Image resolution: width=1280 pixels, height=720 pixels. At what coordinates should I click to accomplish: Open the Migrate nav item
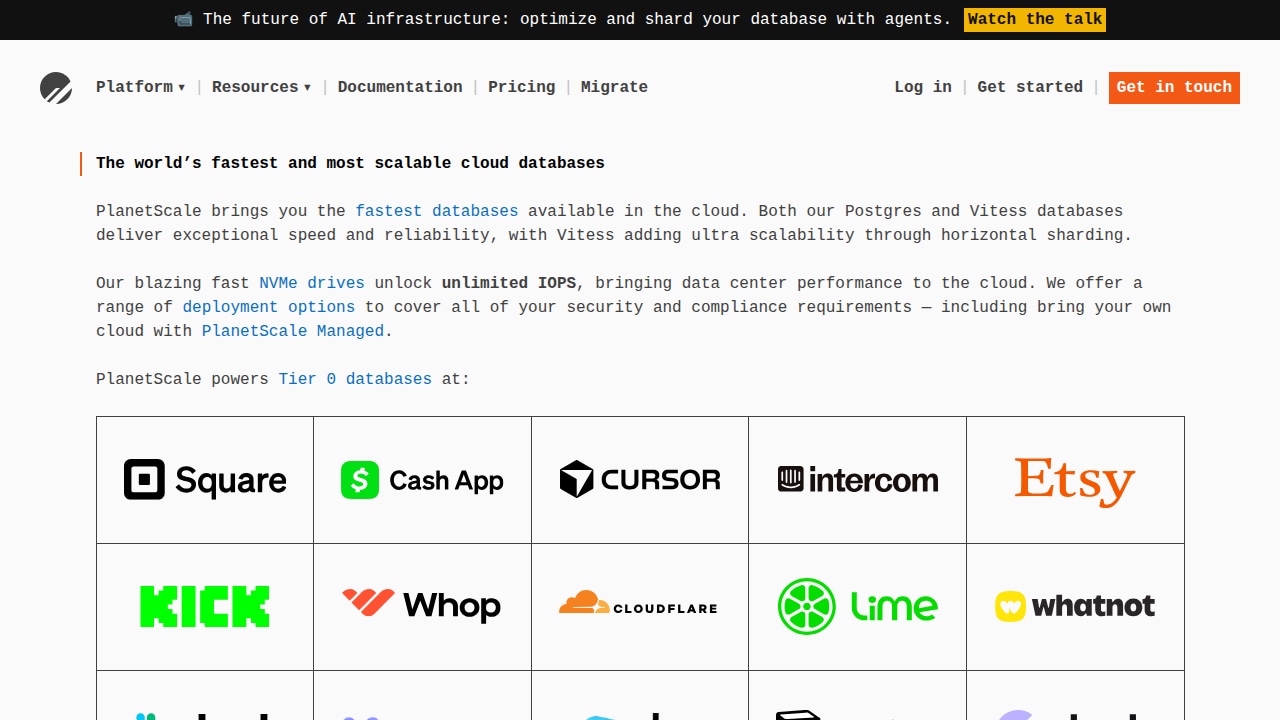click(614, 87)
